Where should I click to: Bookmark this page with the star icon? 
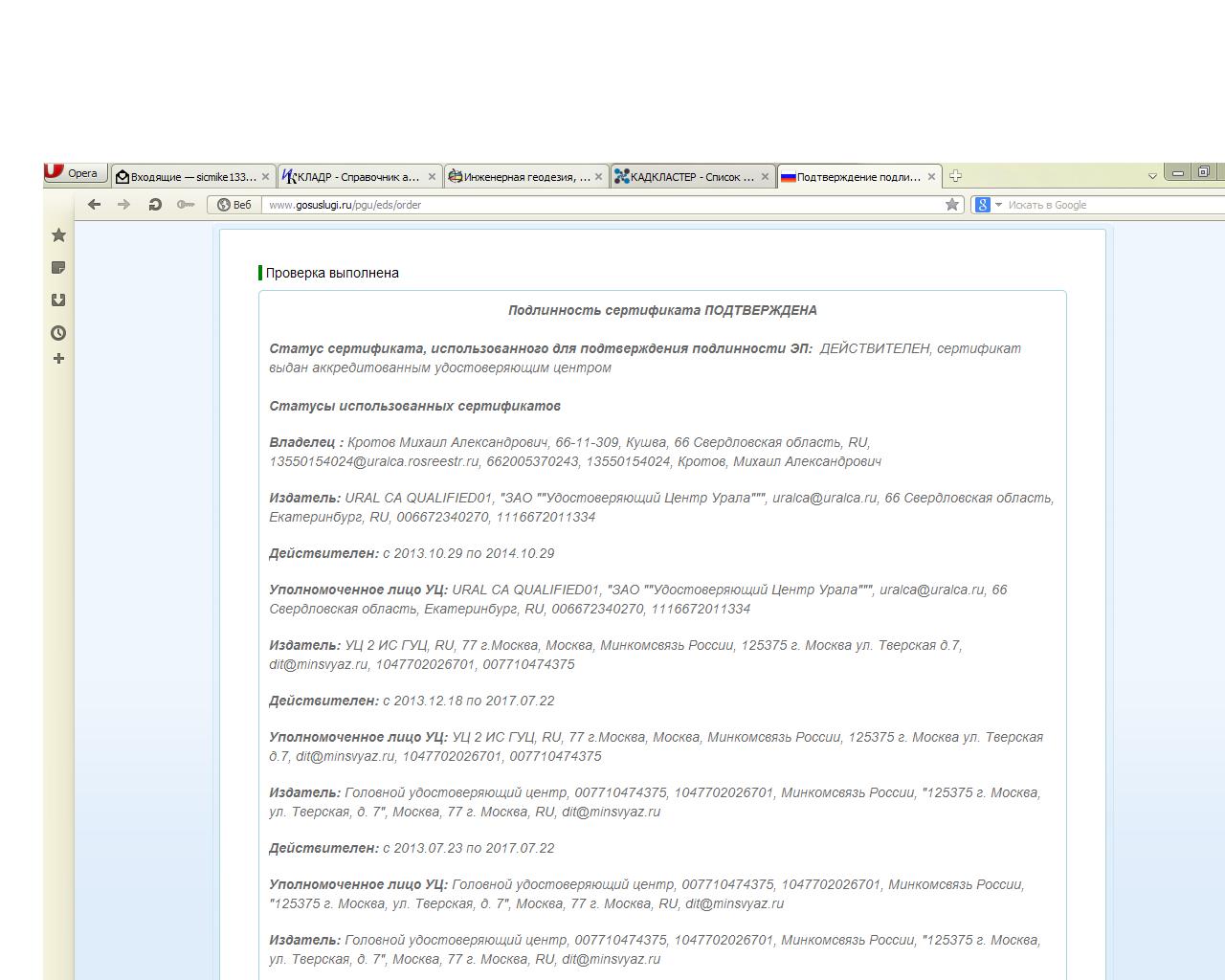click(x=951, y=204)
